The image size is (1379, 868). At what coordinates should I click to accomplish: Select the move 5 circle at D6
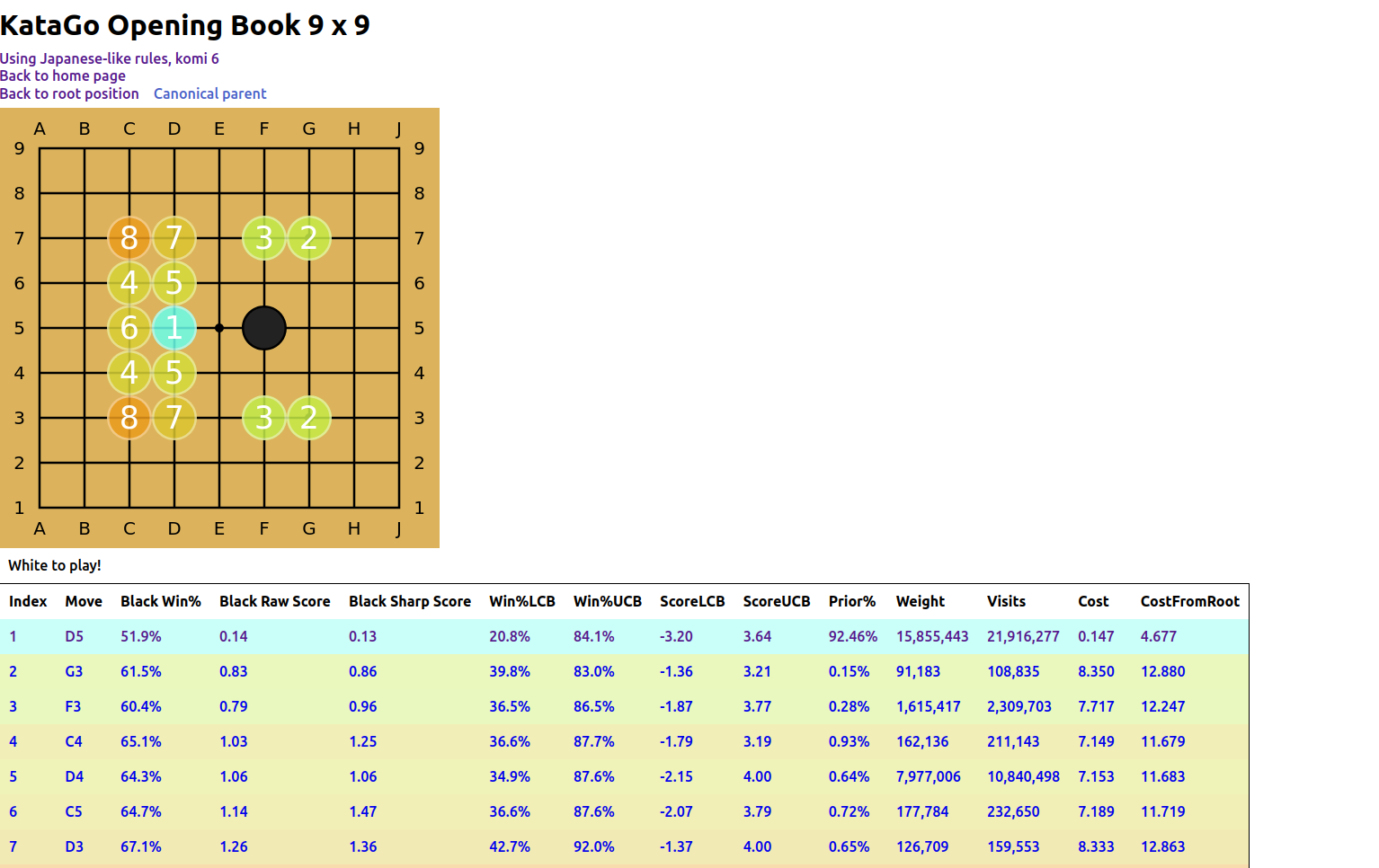click(x=174, y=283)
